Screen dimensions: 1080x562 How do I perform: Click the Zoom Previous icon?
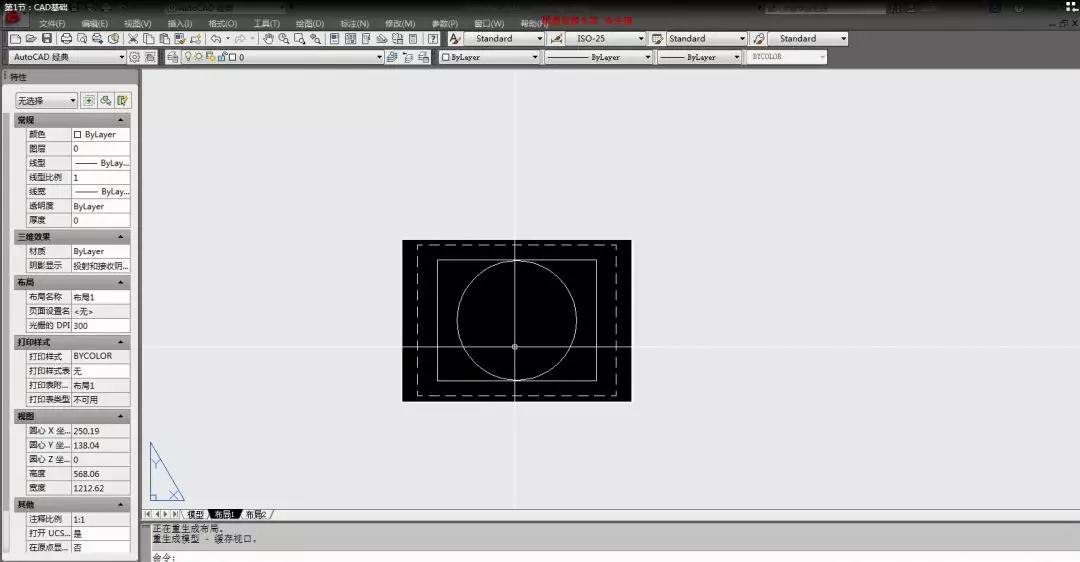(315, 39)
